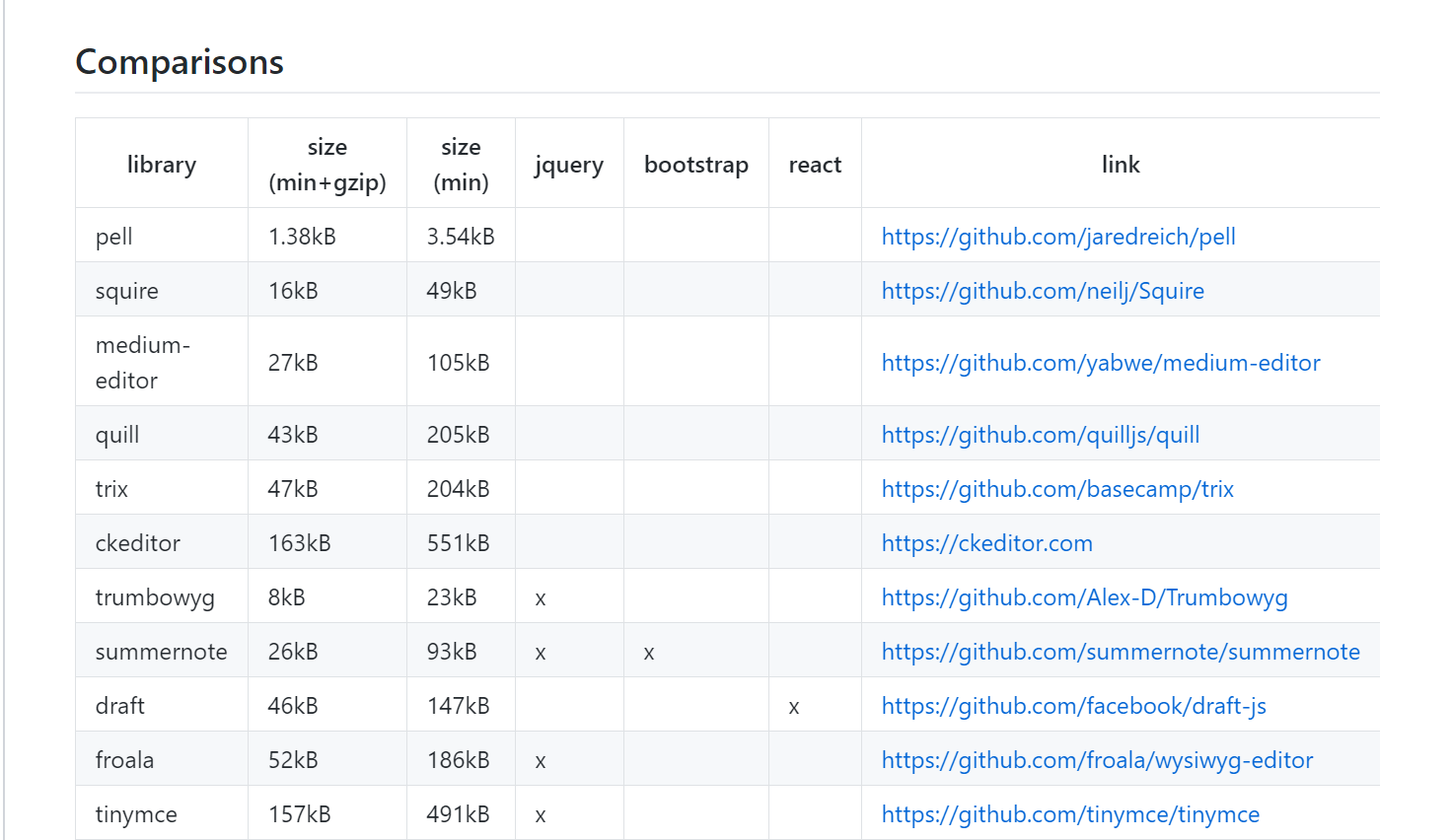Follow the summernote/summernote link

(x=1121, y=652)
